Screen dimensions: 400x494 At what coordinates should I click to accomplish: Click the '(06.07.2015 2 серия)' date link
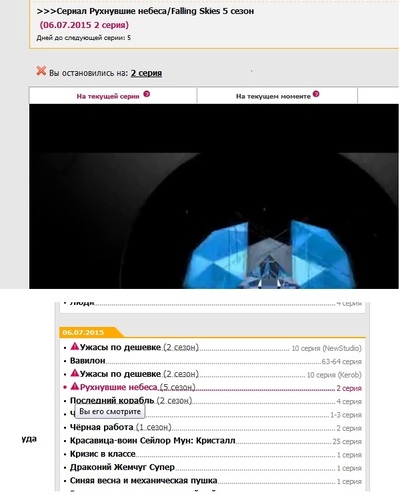tap(84, 25)
